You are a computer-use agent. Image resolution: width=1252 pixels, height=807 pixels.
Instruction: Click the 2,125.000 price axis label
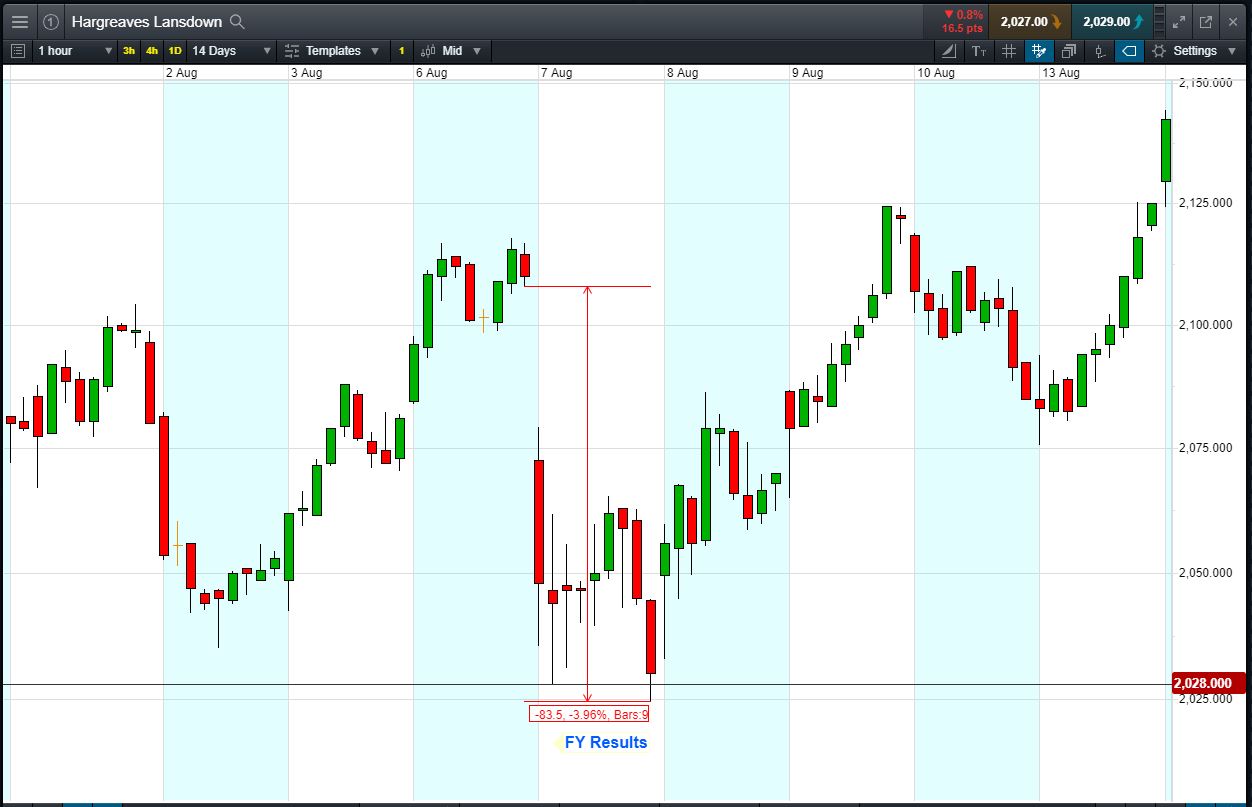tap(1204, 203)
